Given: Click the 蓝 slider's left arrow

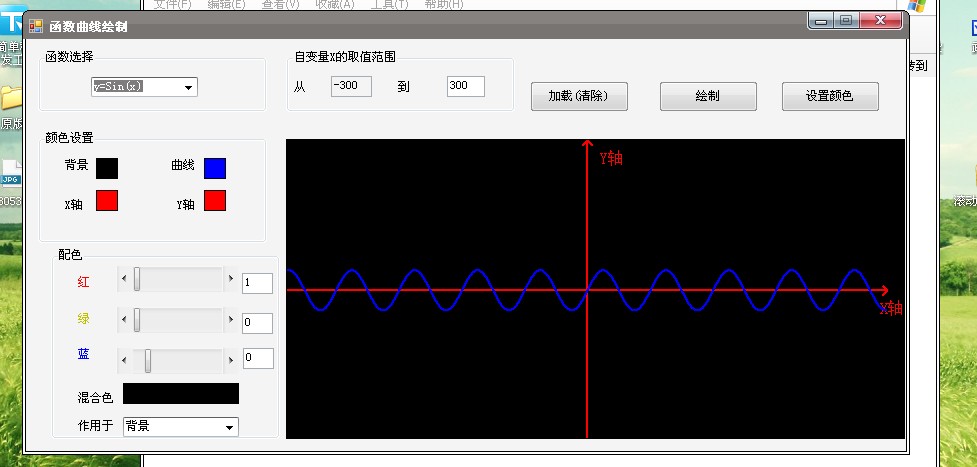Looking at the screenshot, I should [124, 360].
